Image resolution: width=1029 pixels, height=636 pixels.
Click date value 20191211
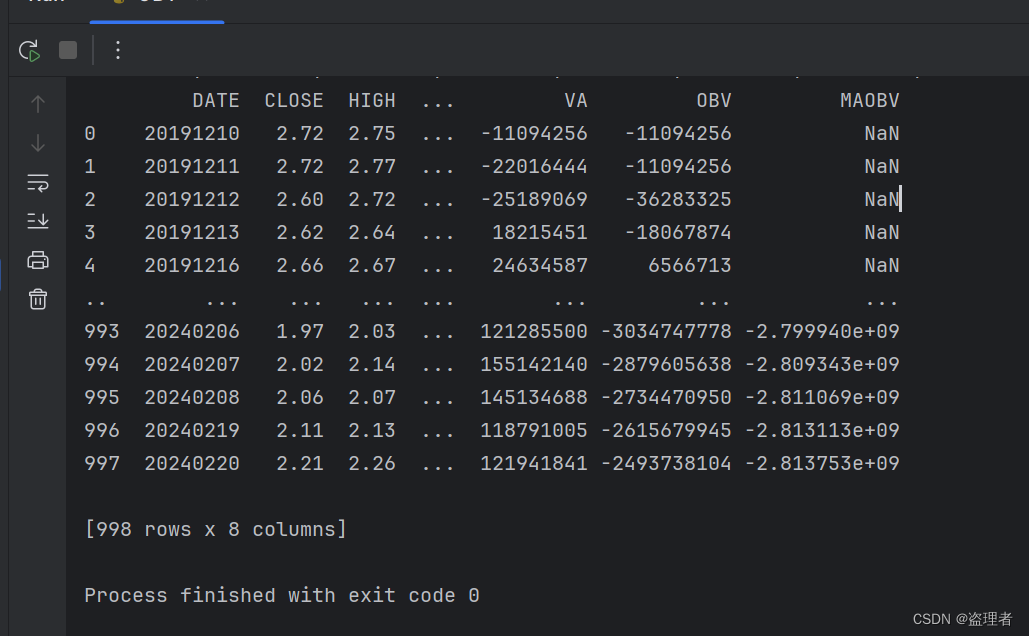tap(192, 166)
